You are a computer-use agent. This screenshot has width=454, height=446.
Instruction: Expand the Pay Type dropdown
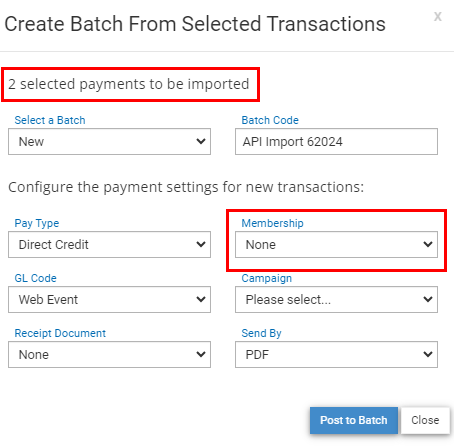click(x=109, y=245)
